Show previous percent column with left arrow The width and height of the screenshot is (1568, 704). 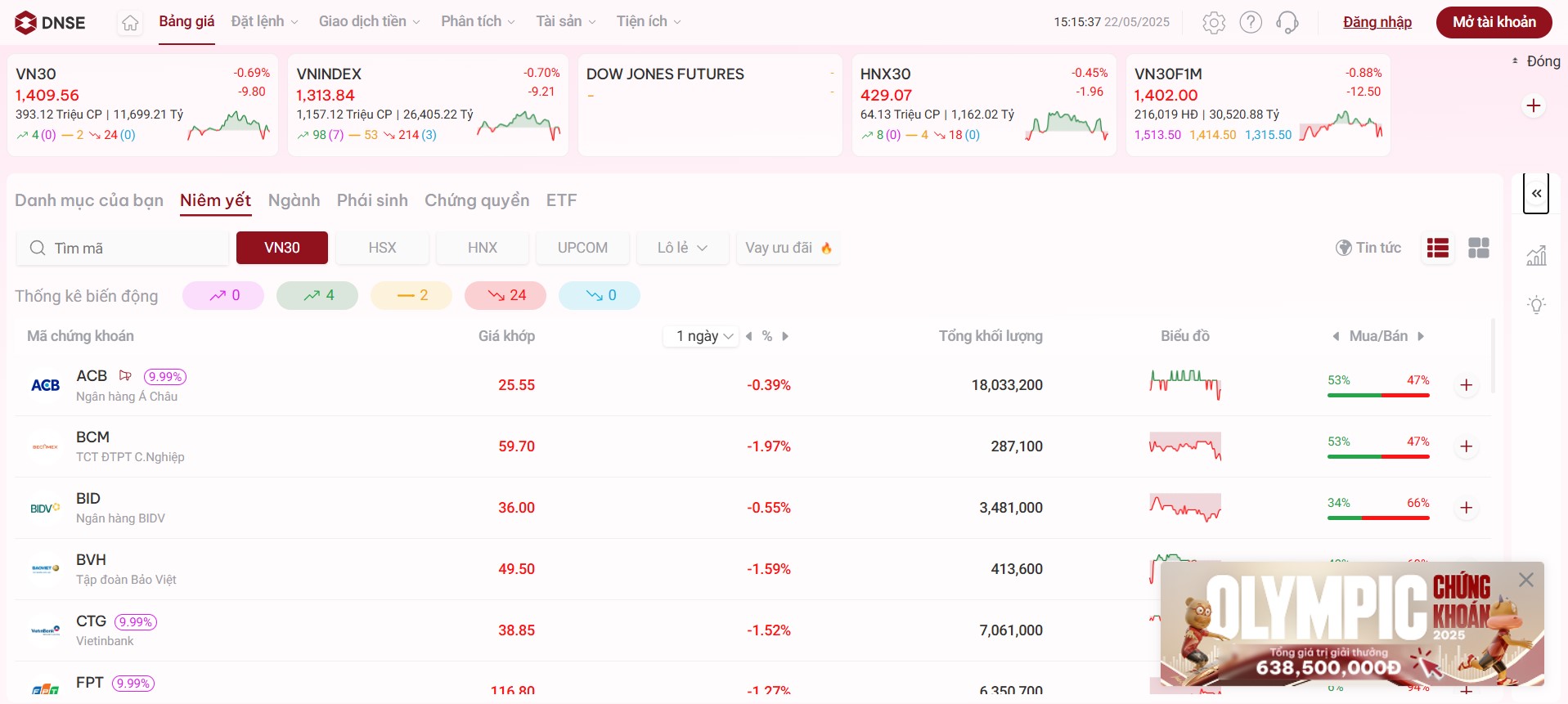pyautogui.click(x=748, y=336)
